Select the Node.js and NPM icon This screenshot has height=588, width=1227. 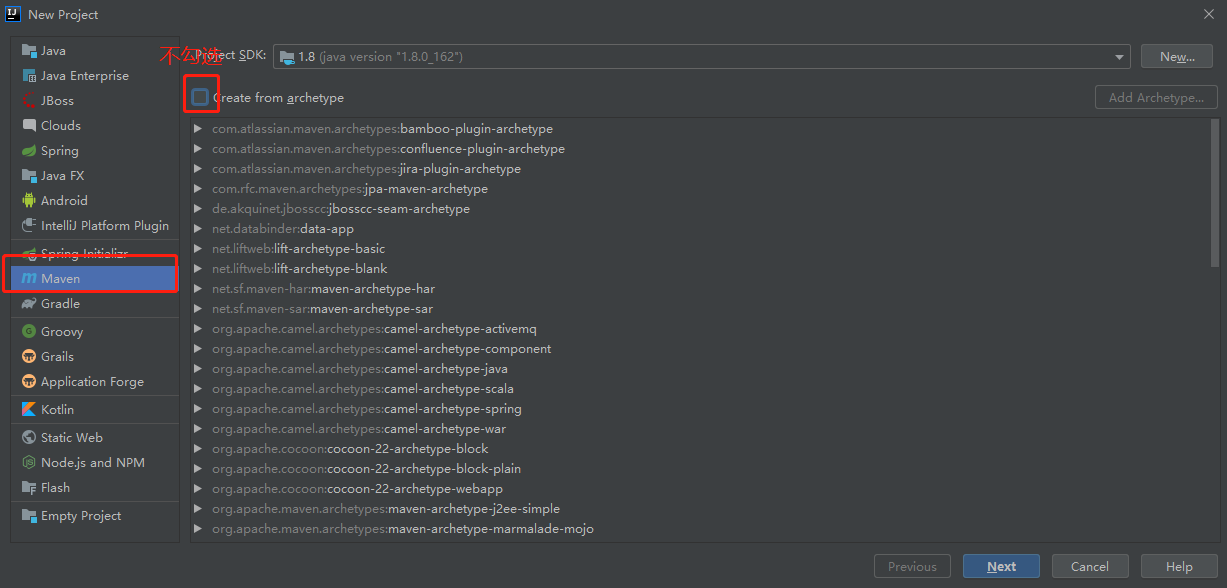point(29,463)
